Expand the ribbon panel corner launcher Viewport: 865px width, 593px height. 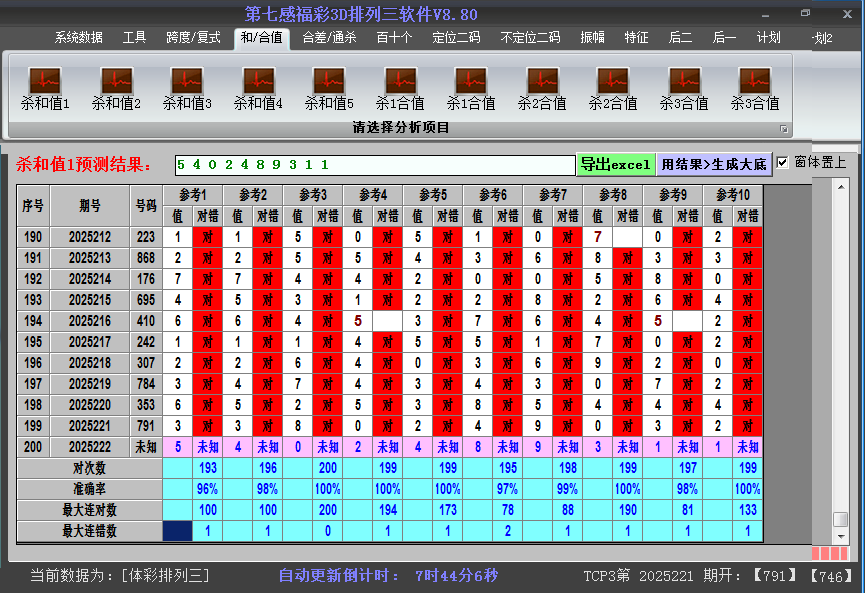[784, 129]
